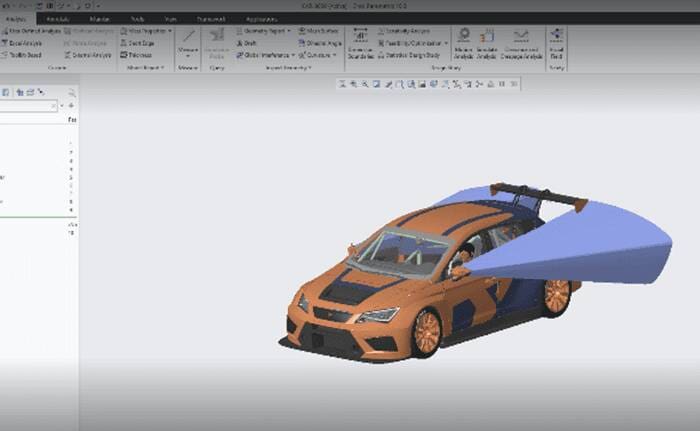Run Draft analysis
The width and height of the screenshot is (700, 431).
coord(246,43)
